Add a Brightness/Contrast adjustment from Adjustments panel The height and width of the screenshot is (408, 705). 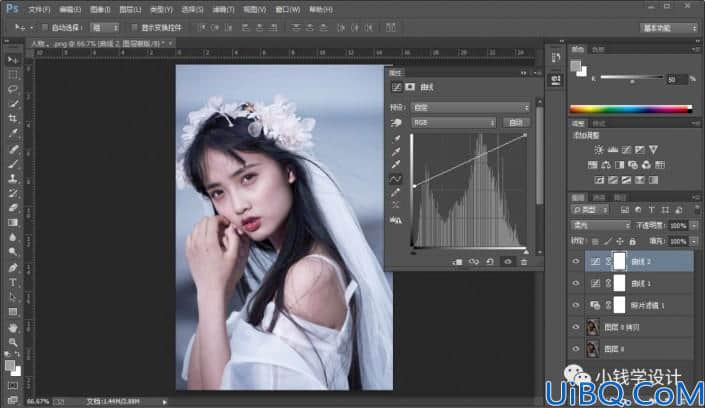pos(598,150)
